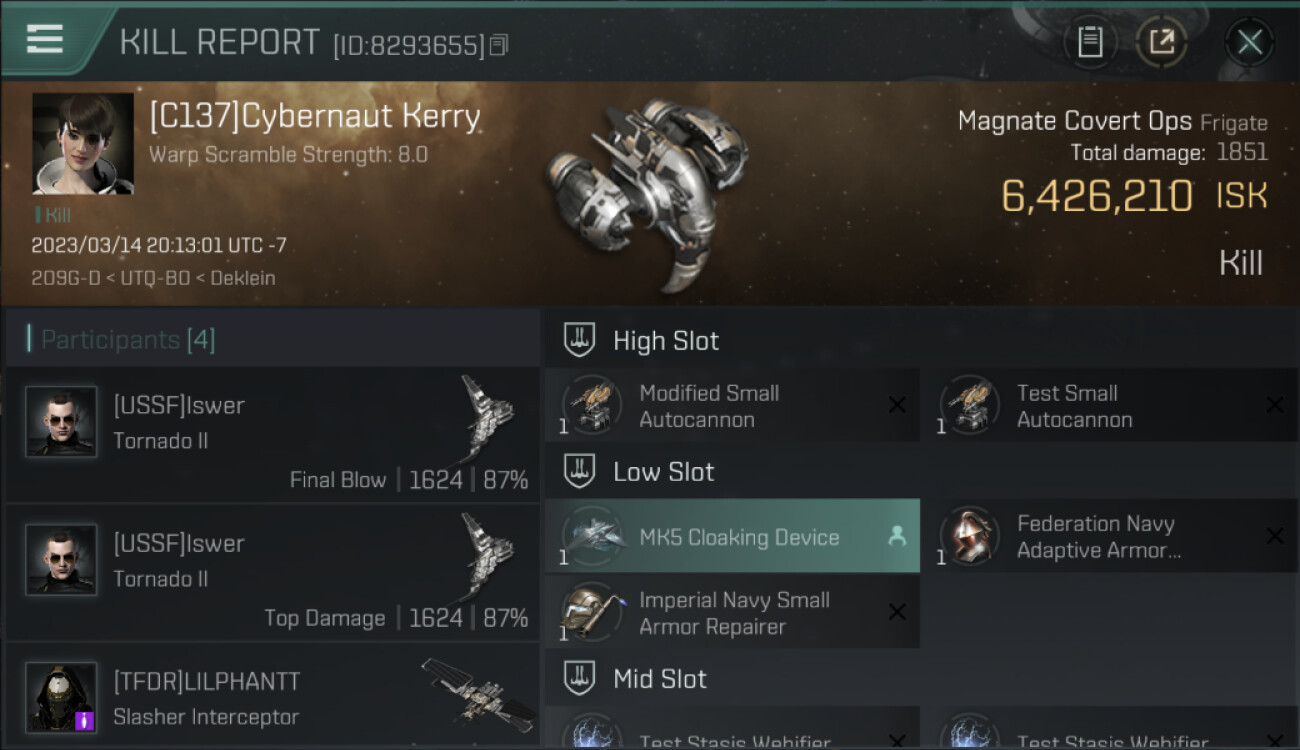Viewport: 1300px width, 750px height.
Task: Select the Test Small Autocannon module icon
Action: coord(969,406)
